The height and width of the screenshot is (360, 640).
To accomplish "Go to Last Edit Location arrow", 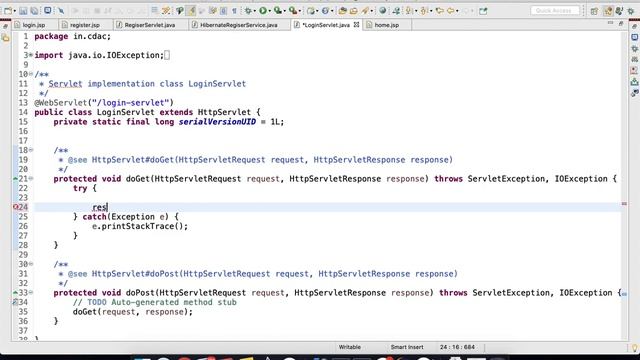I will [440, 11].
